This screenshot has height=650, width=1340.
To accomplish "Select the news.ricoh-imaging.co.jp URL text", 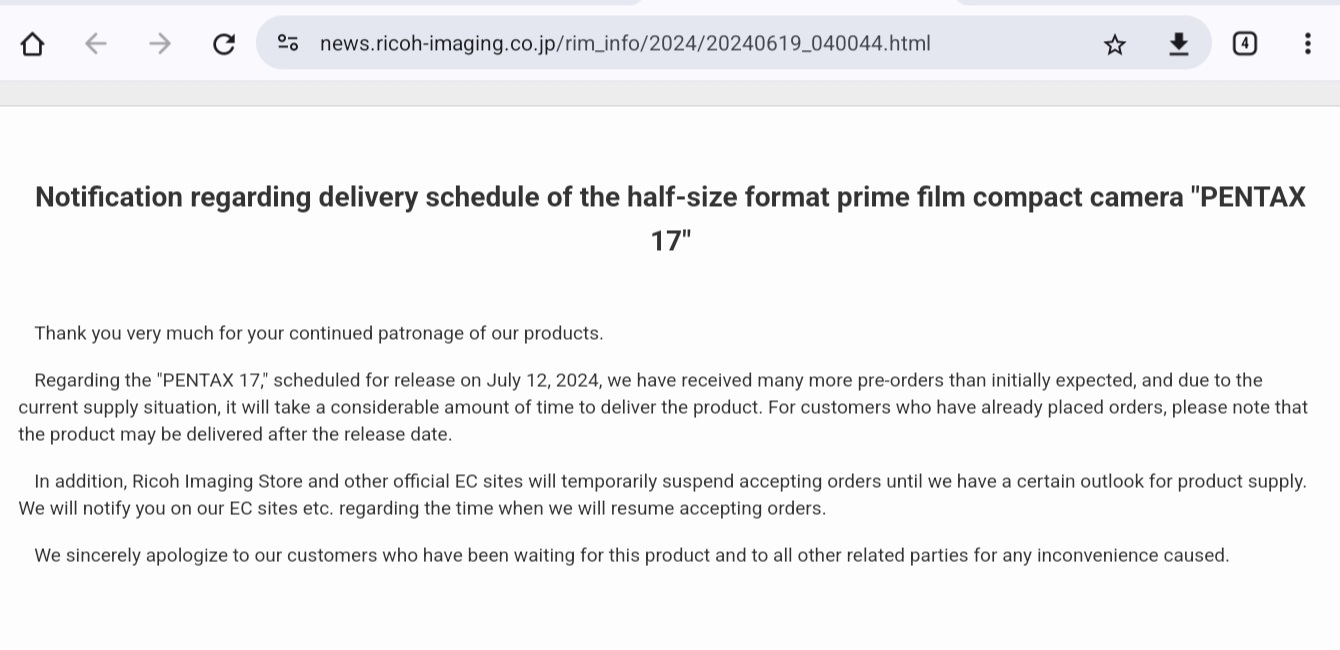I will [x=625, y=43].
